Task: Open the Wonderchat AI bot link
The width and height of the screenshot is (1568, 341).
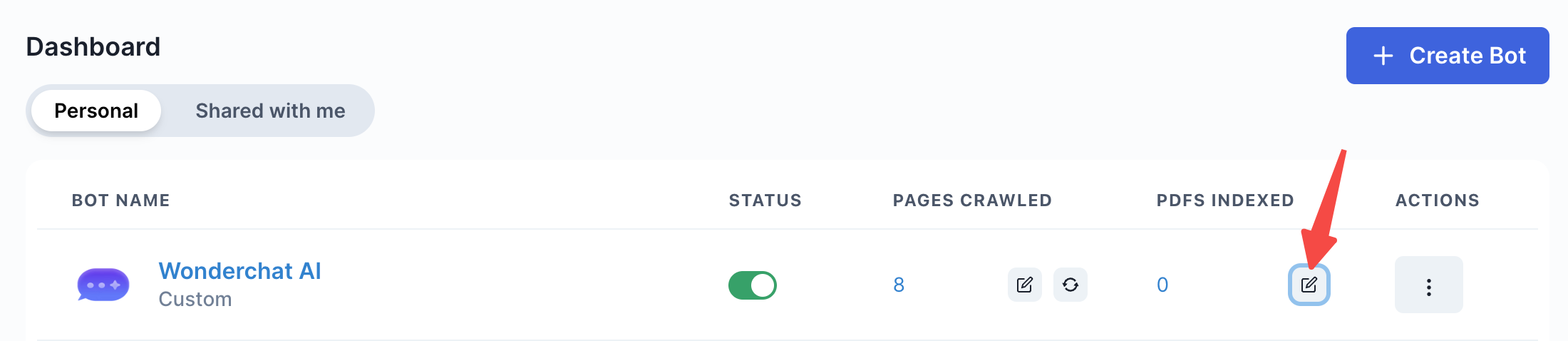Action: tap(239, 271)
